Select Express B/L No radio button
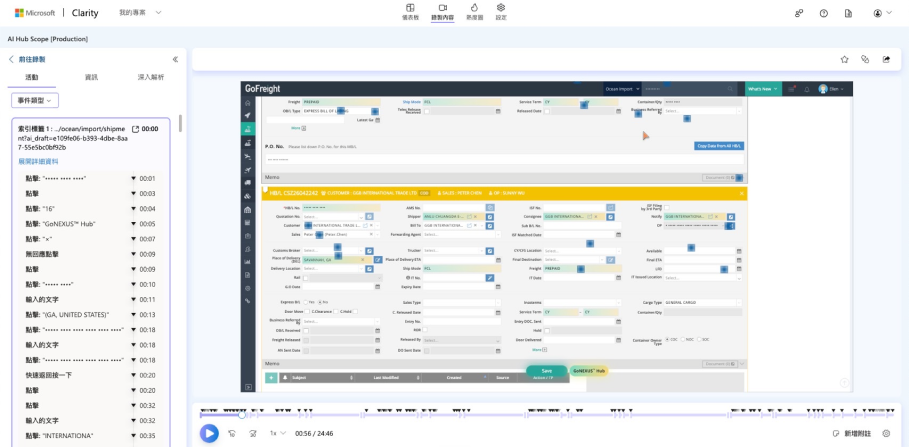 click(x=320, y=302)
